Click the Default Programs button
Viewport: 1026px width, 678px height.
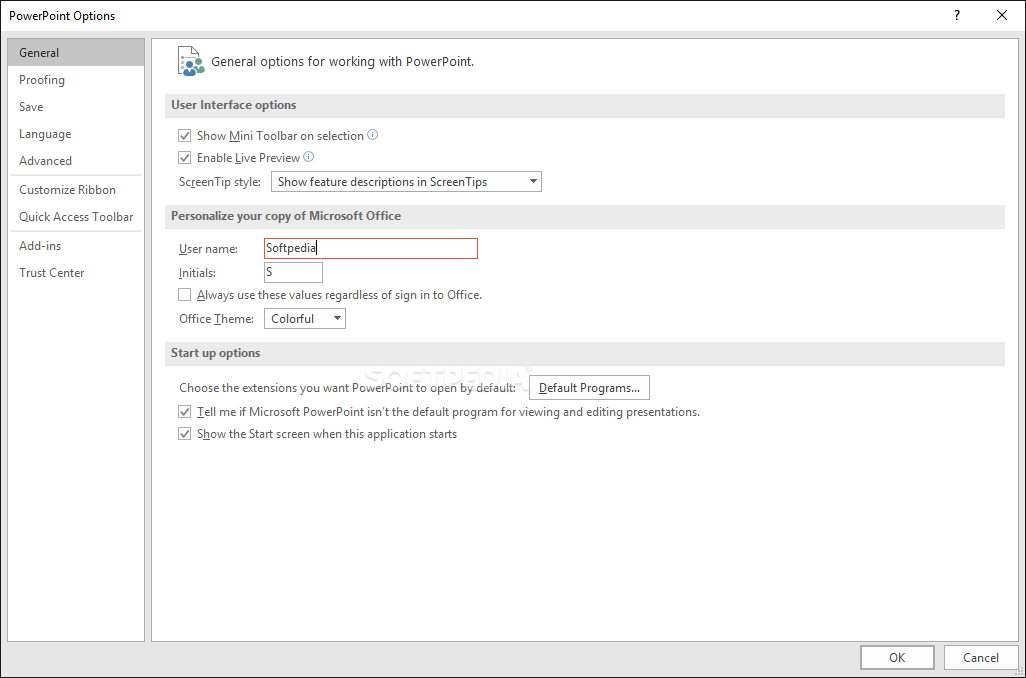tap(589, 388)
